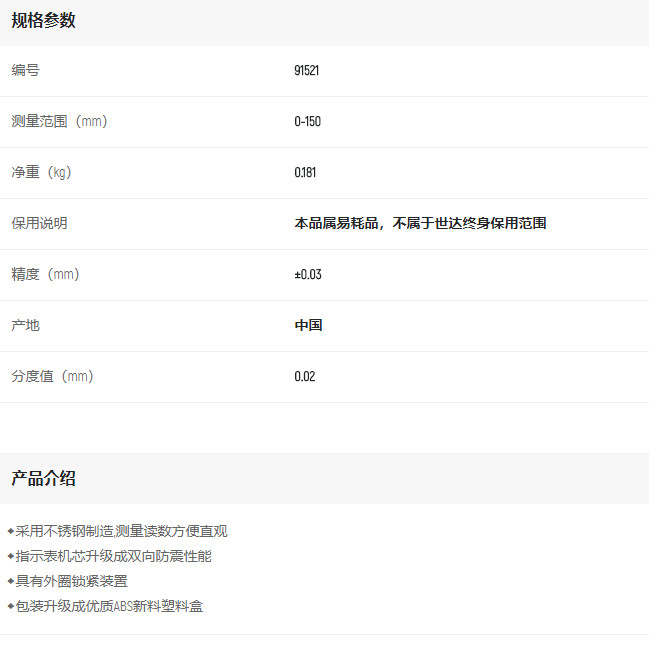The width and height of the screenshot is (649, 645).
Task: Click the diamond bullet before 具有外圈锁紧装置
Action: (11, 581)
